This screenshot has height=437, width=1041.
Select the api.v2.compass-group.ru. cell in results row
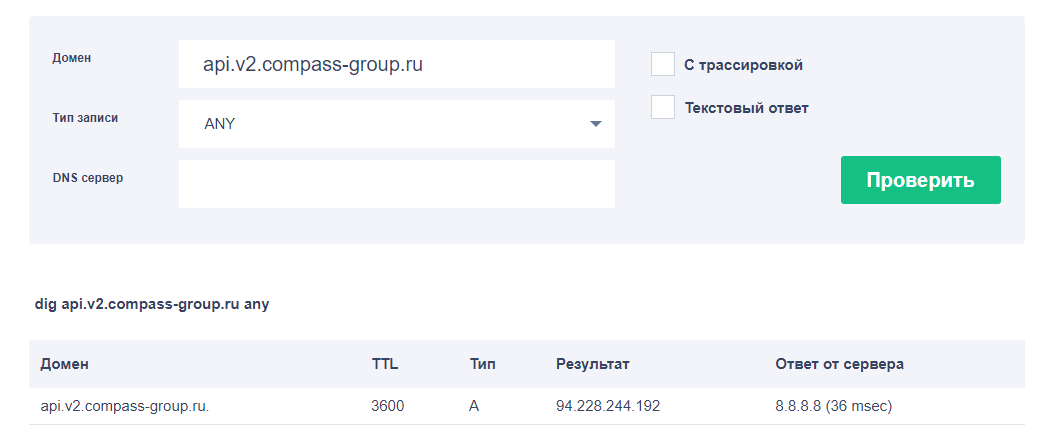click(124, 407)
